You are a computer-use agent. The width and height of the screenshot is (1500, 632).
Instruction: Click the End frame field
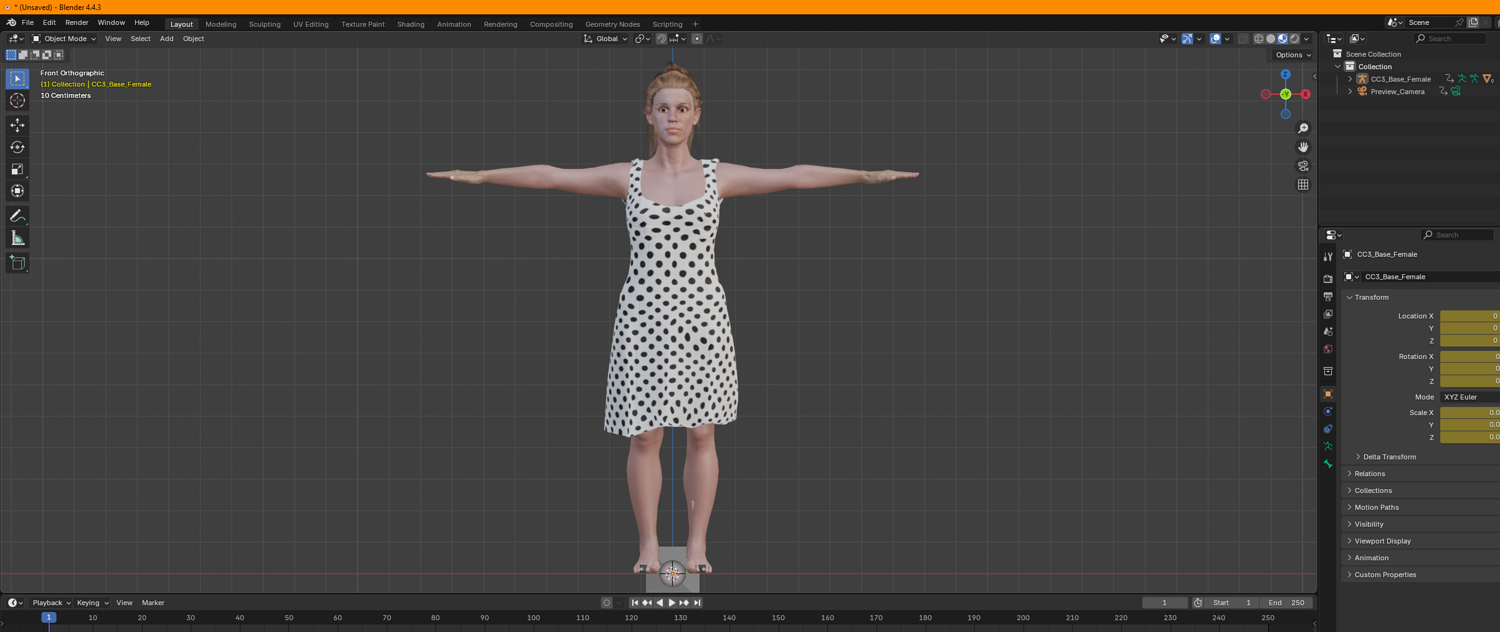pyautogui.click(x=1285, y=603)
